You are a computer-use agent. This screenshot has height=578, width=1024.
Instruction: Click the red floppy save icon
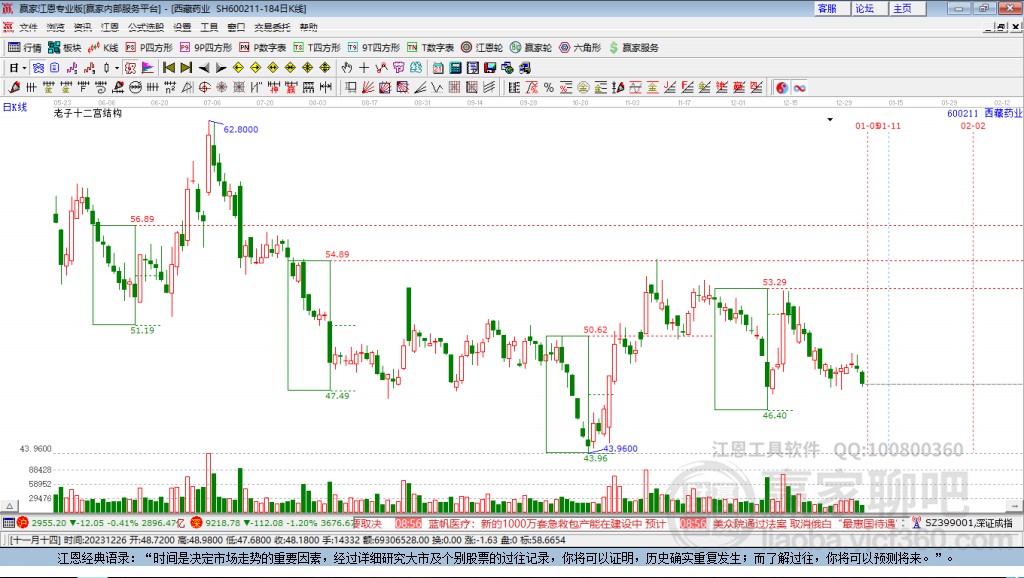[x=490, y=68]
